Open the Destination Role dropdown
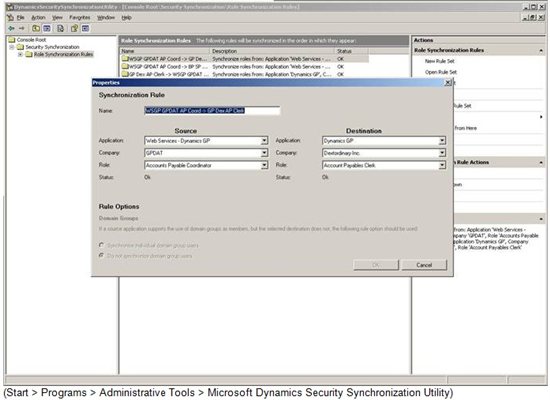 (442, 165)
